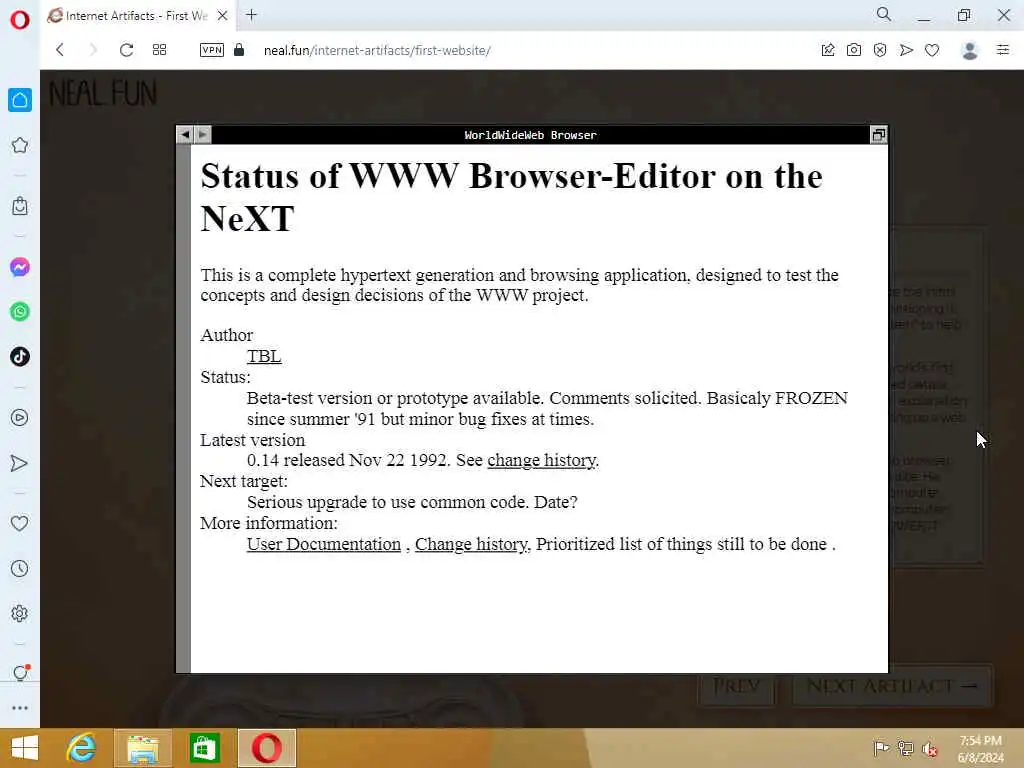Viewport: 1024px width, 768px height.
Task: Open the User Documentation link
Action: [x=324, y=544]
